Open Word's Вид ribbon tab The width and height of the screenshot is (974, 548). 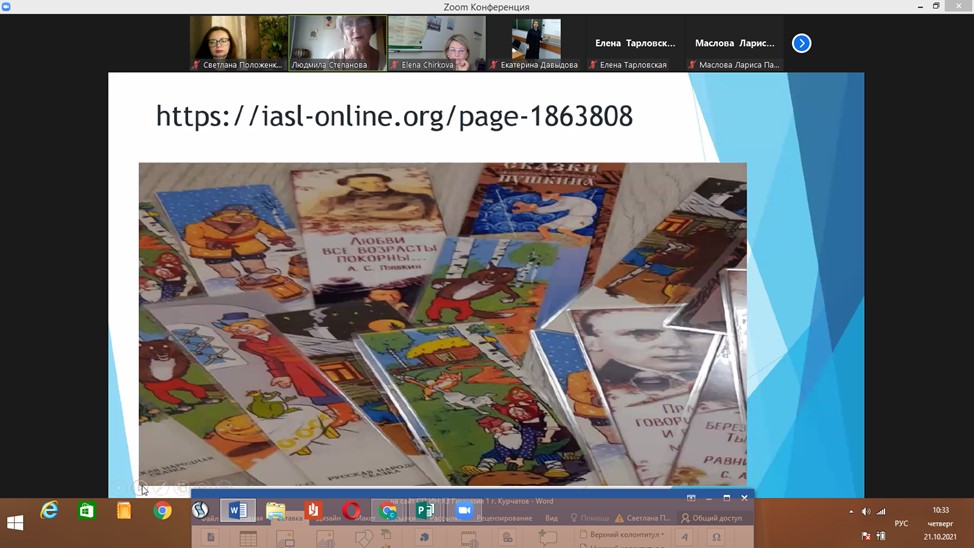pos(551,518)
